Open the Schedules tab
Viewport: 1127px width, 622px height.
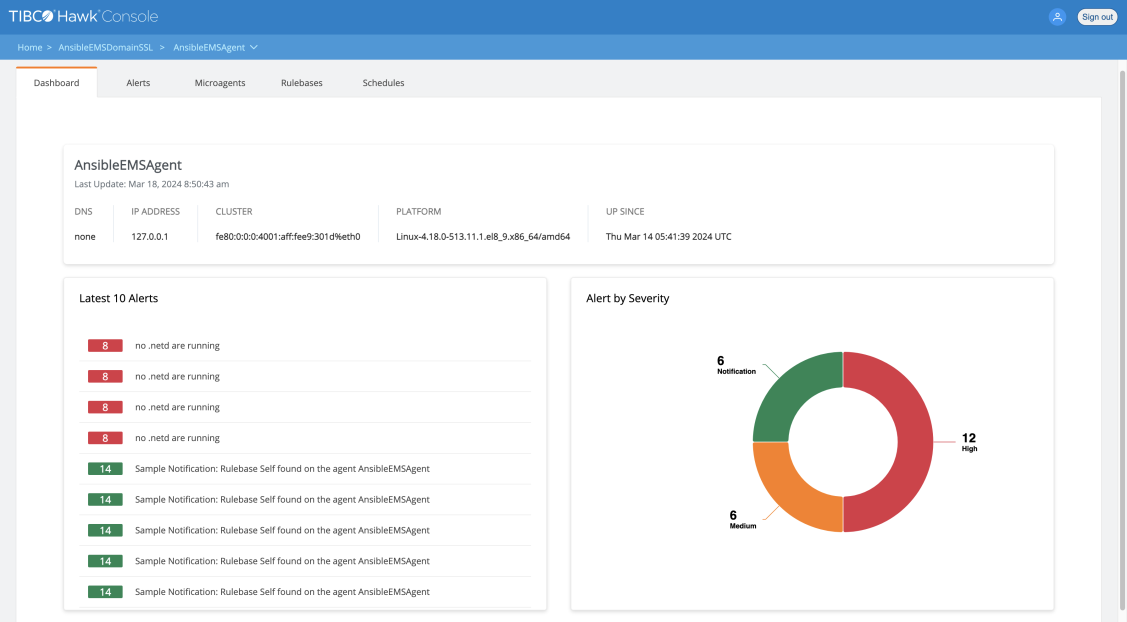tap(383, 83)
